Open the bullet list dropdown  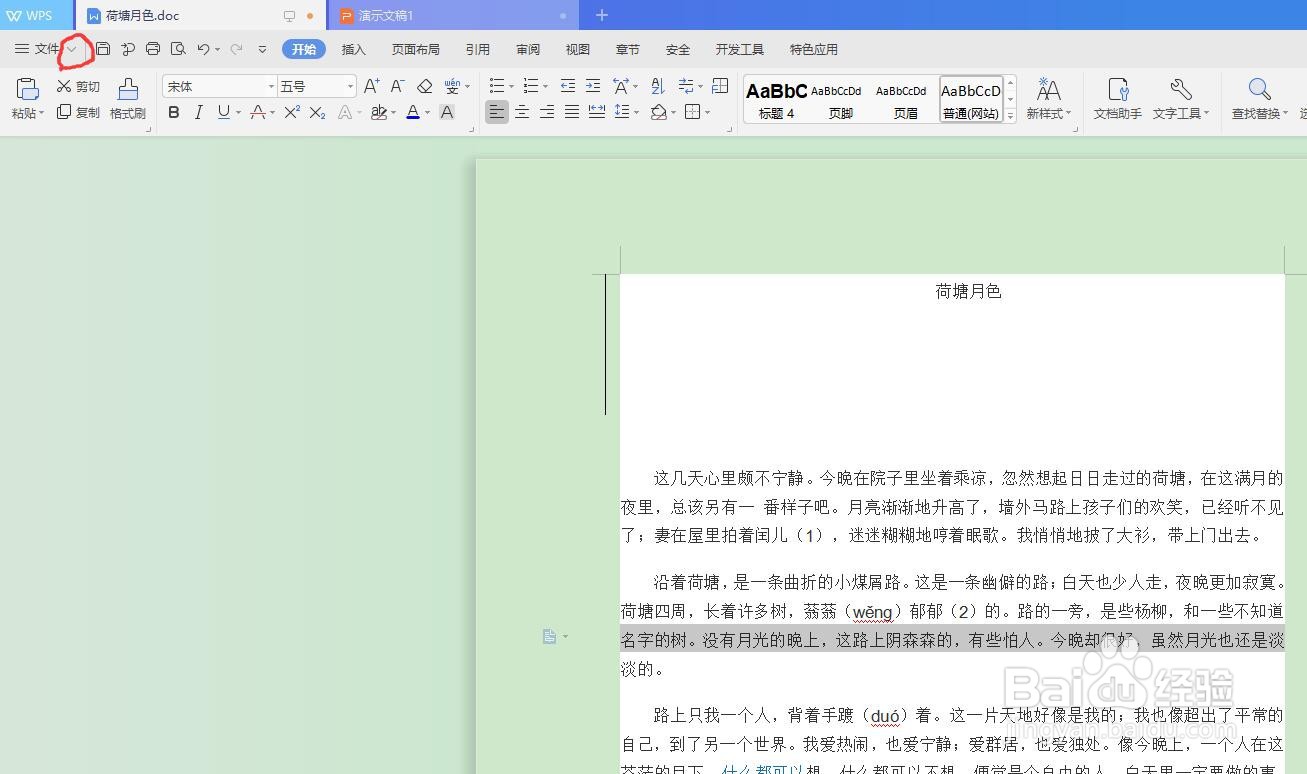[x=510, y=87]
